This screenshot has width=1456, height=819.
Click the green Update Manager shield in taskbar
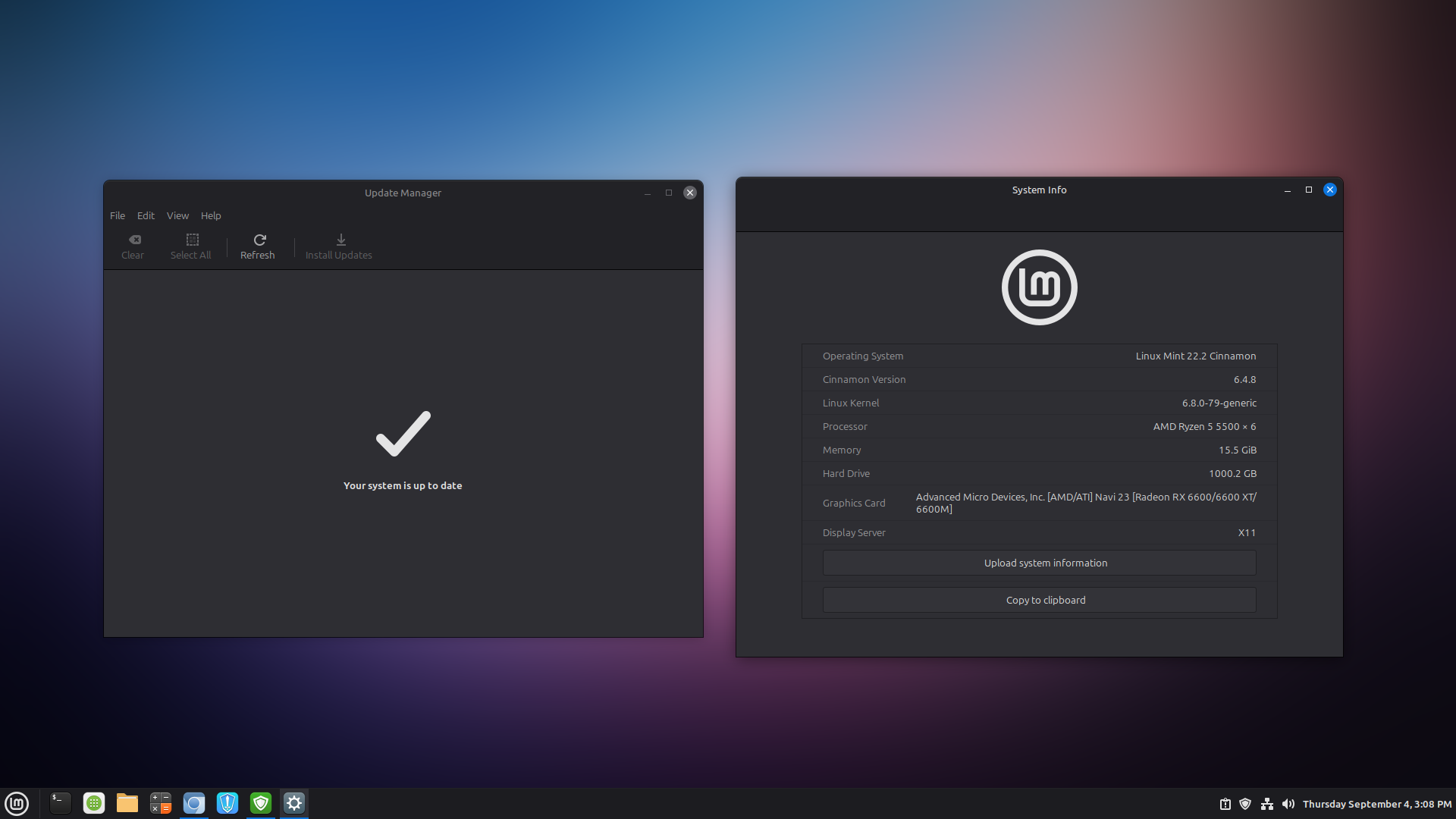coord(261,803)
